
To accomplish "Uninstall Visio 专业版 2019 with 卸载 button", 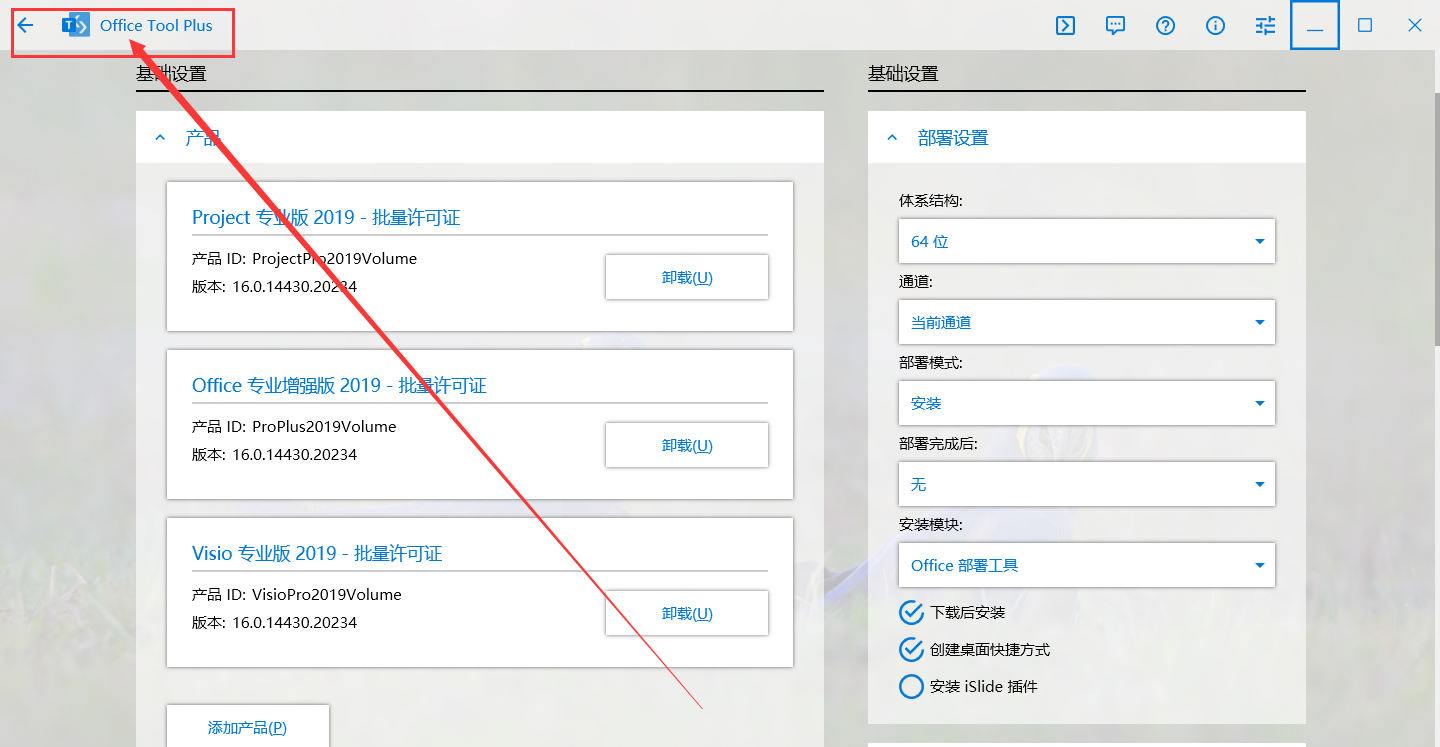I will pos(687,613).
